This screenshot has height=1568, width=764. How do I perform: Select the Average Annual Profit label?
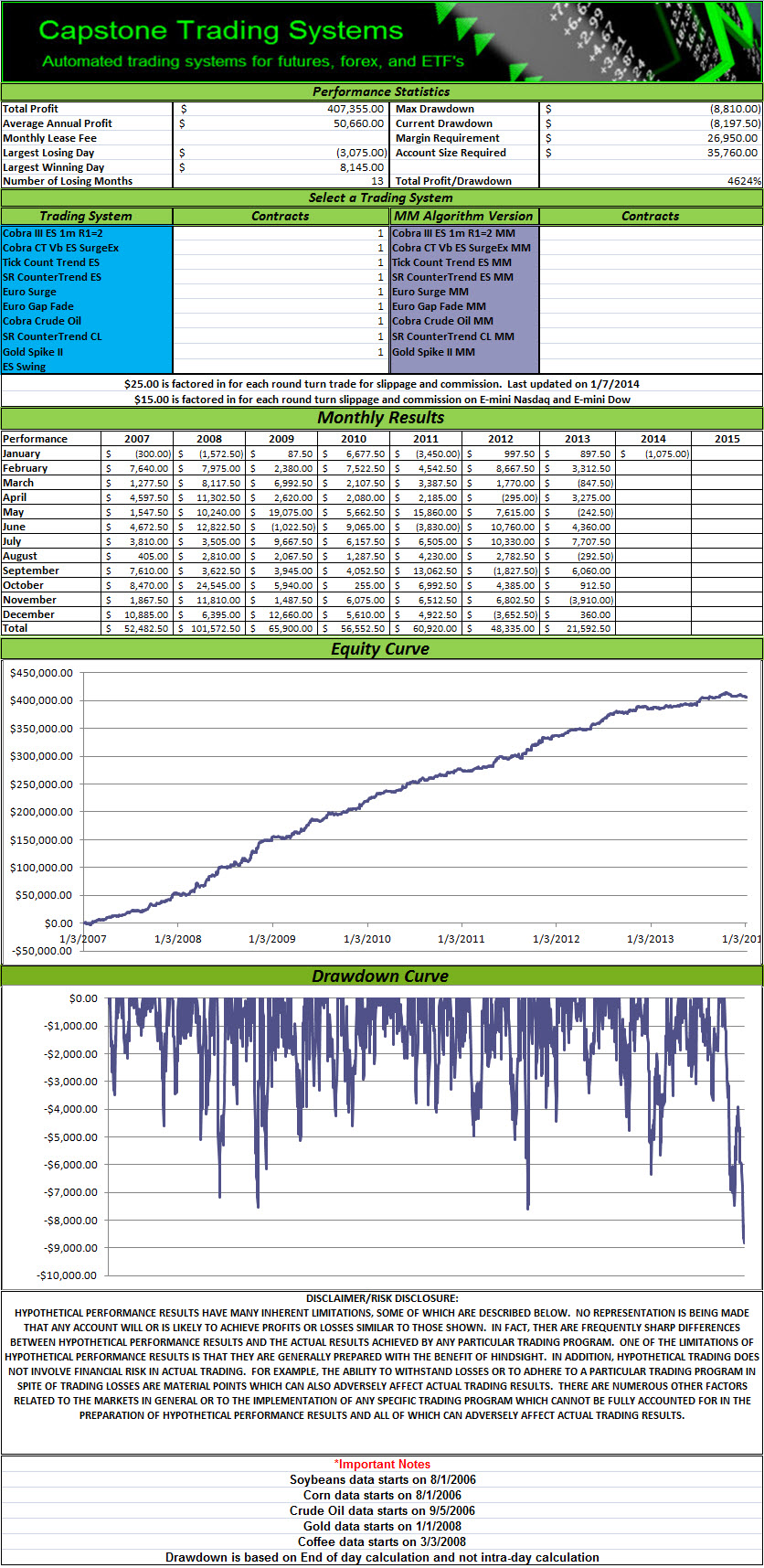tap(58, 123)
